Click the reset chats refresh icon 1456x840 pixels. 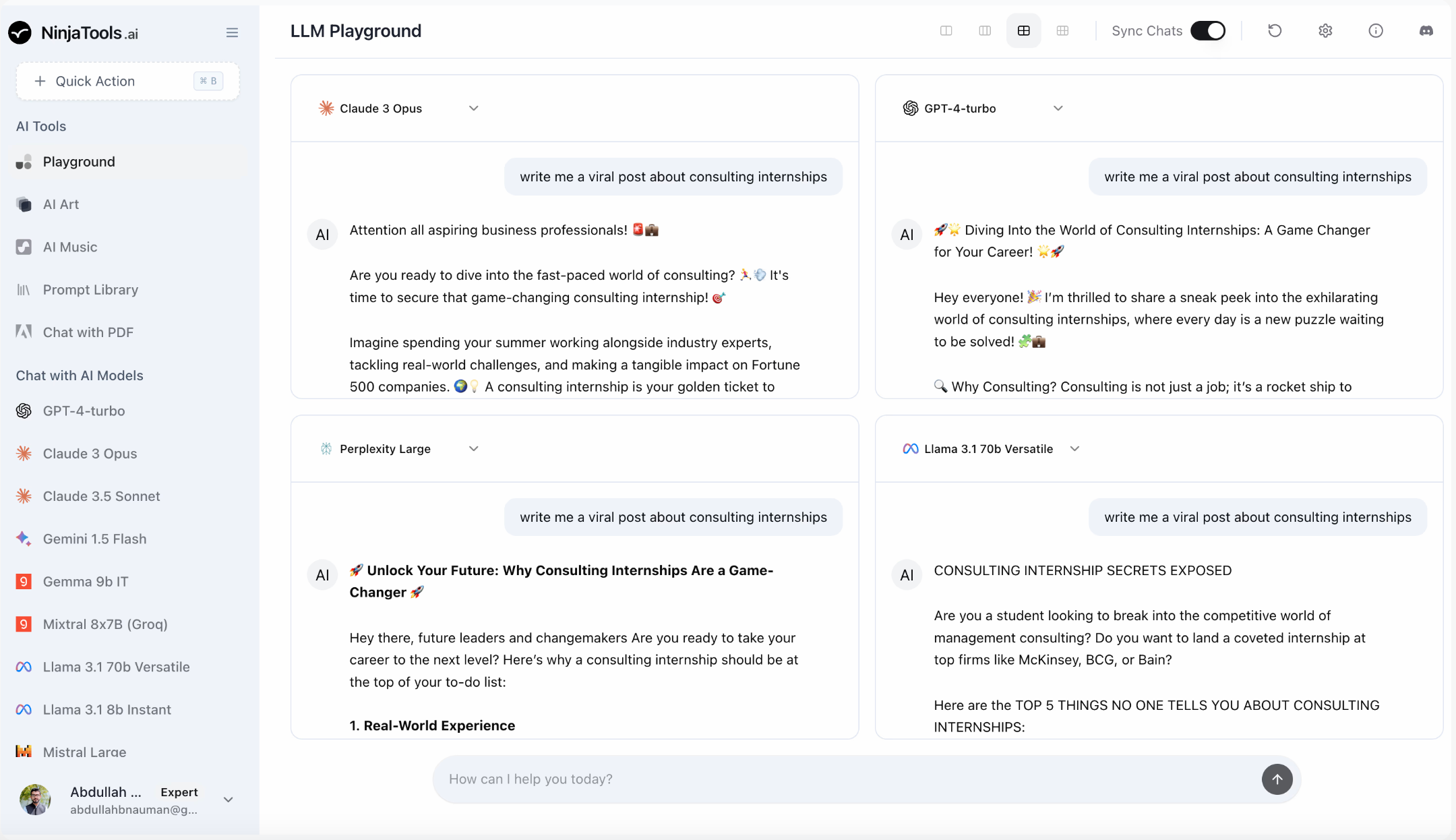(1275, 30)
